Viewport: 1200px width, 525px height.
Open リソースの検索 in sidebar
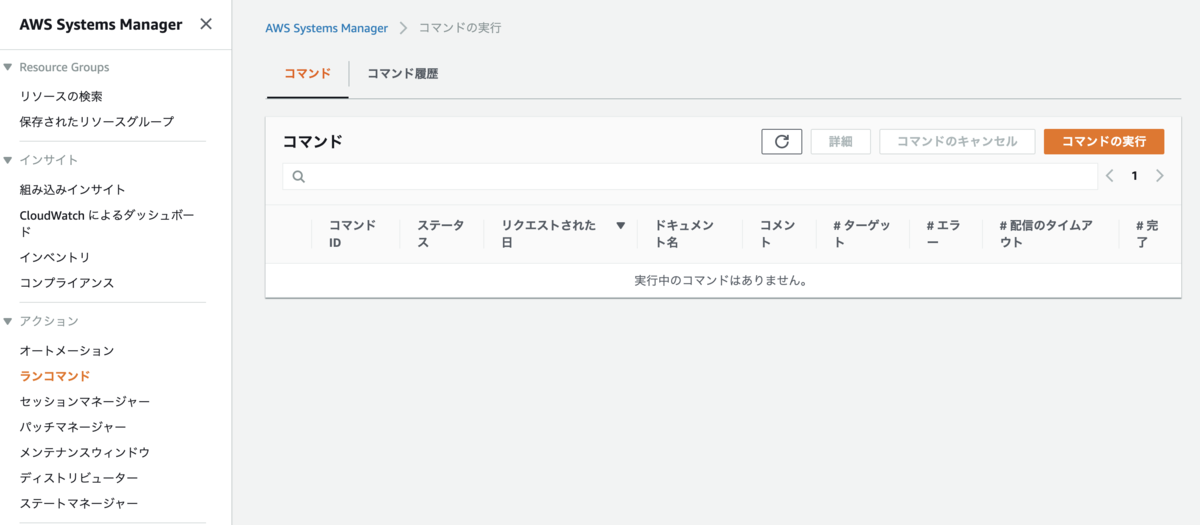61,97
